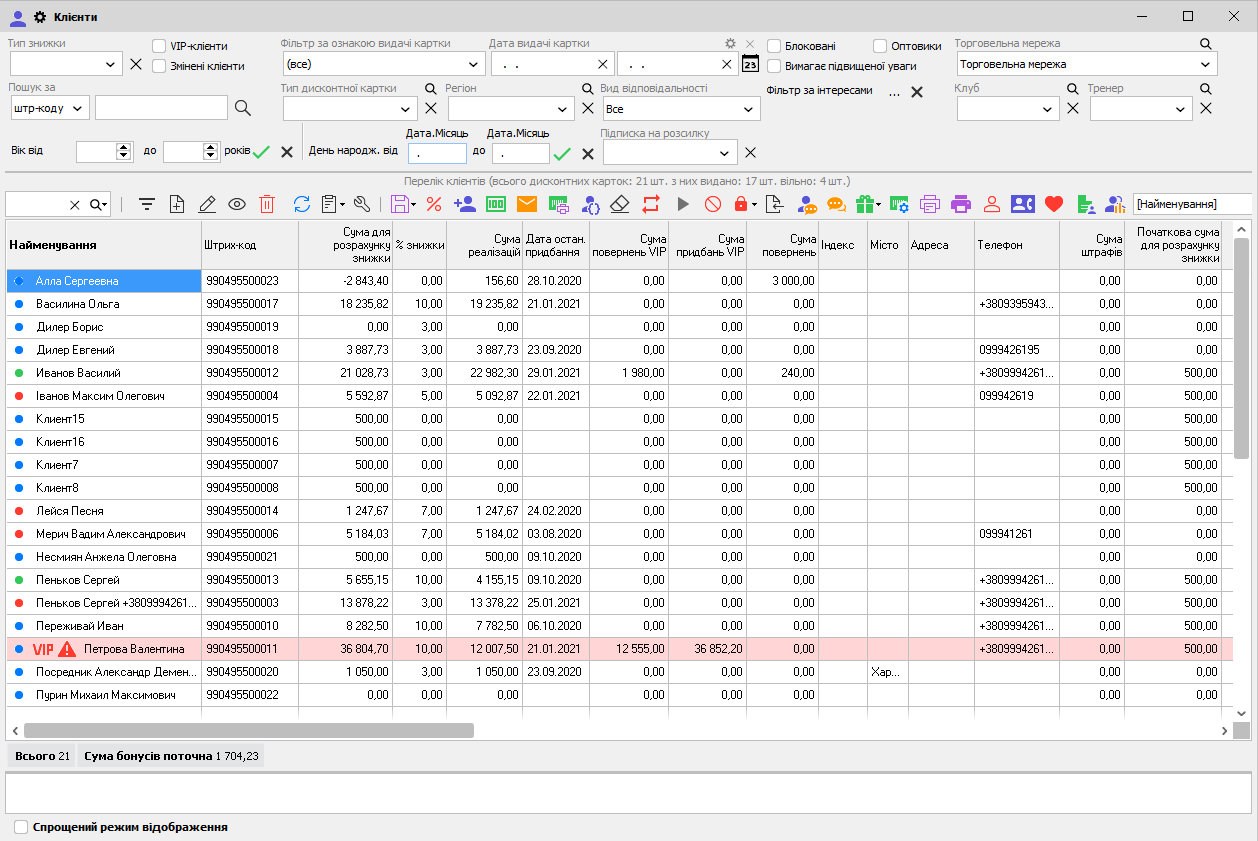Screen dimensions: 1258x841
Task: Click the orange envelope mail icon
Action: click(x=527, y=204)
